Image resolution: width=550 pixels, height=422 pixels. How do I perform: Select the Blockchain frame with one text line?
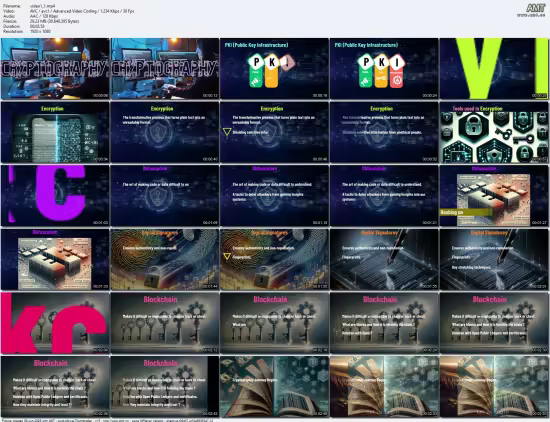[165, 323]
